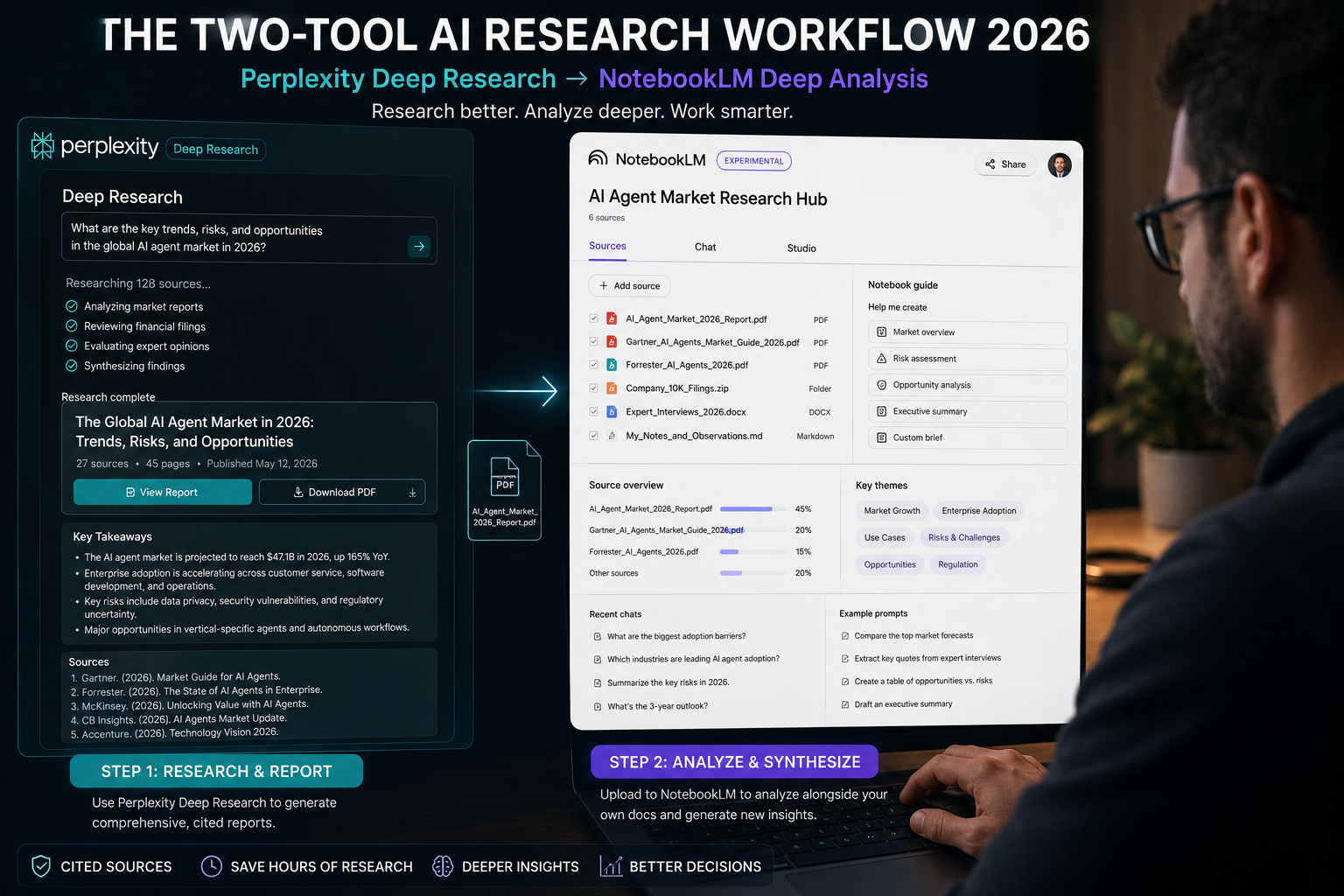
Task: Click the Forrester_AI_Agents_2026.pdf 15% progress bar
Action: click(752, 552)
